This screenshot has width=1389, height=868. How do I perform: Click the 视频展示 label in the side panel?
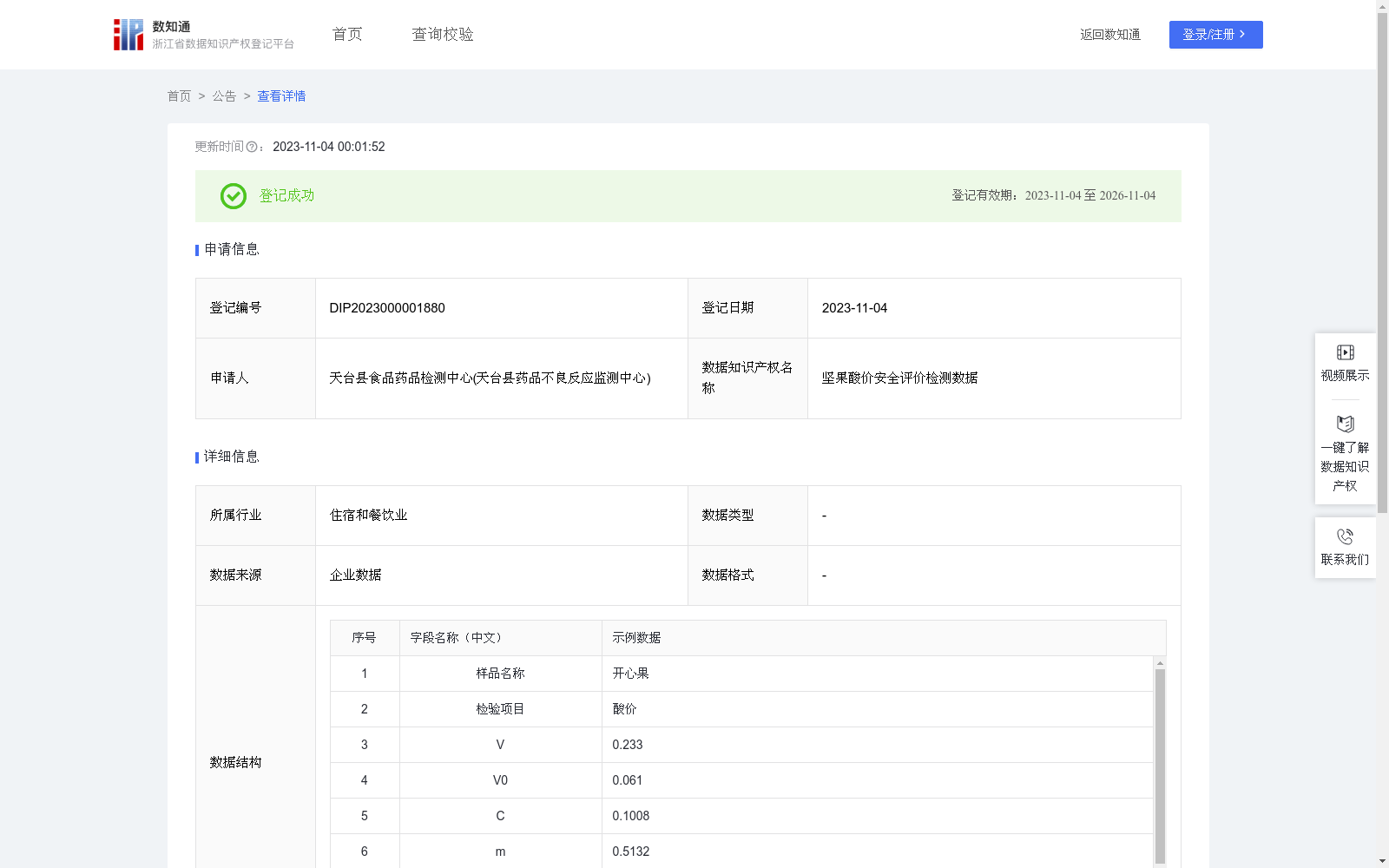click(x=1346, y=376)
